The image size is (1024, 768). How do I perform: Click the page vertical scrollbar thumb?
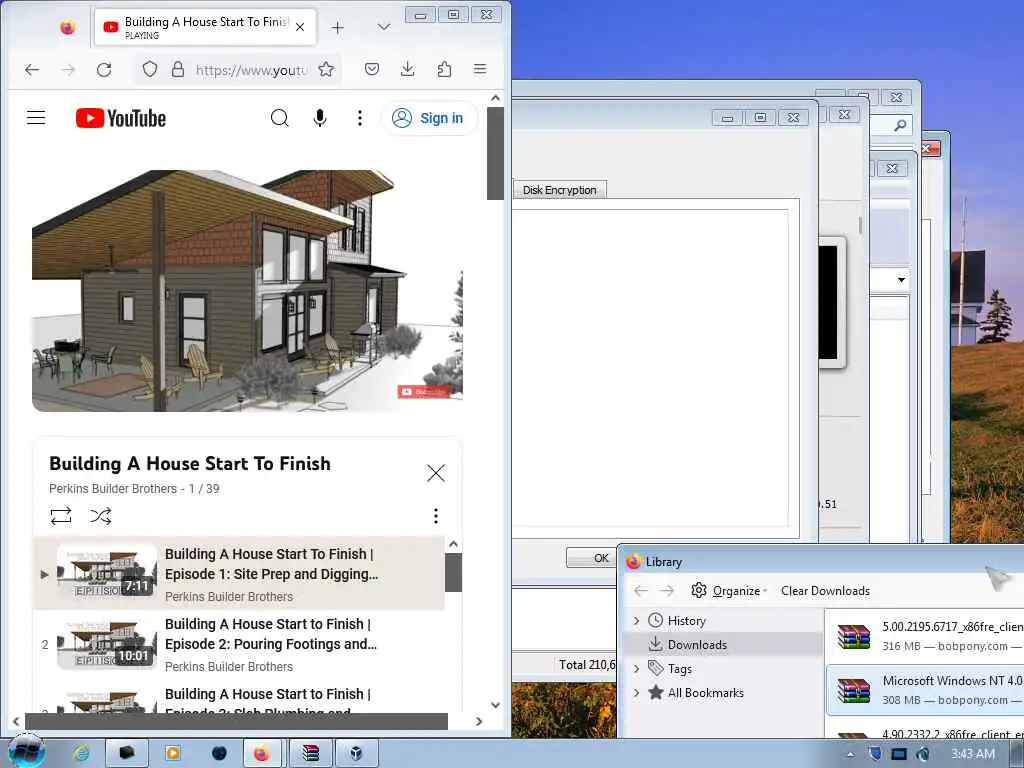coord(495,153)
